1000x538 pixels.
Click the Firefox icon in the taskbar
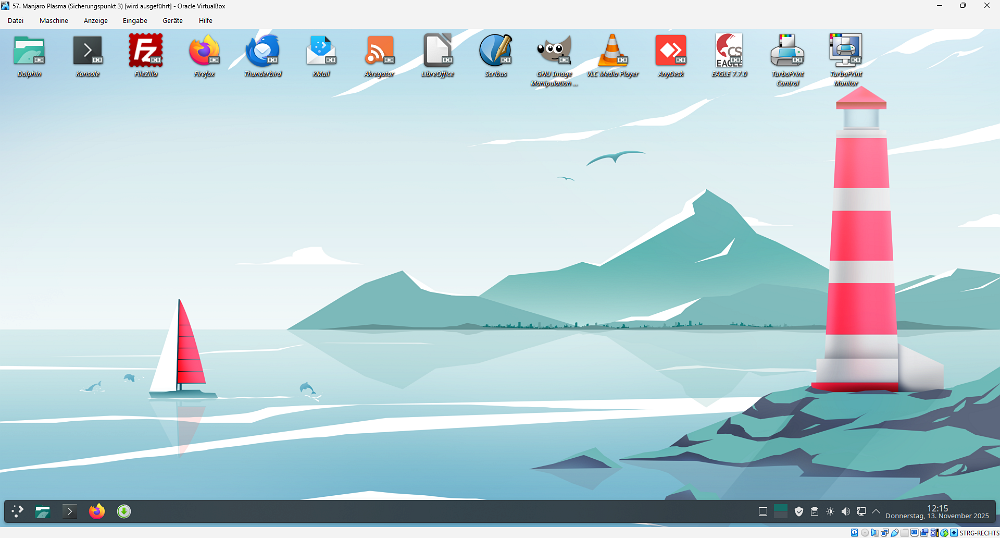coord(97,512)
